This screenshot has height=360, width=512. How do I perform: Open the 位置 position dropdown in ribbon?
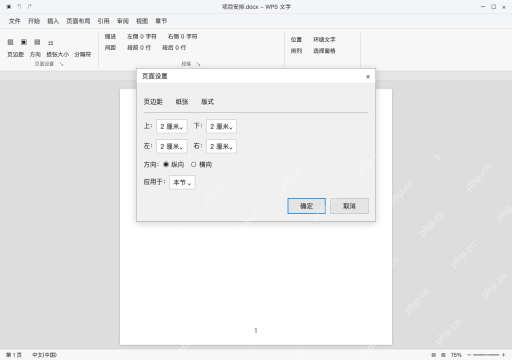tap(296, 40)
